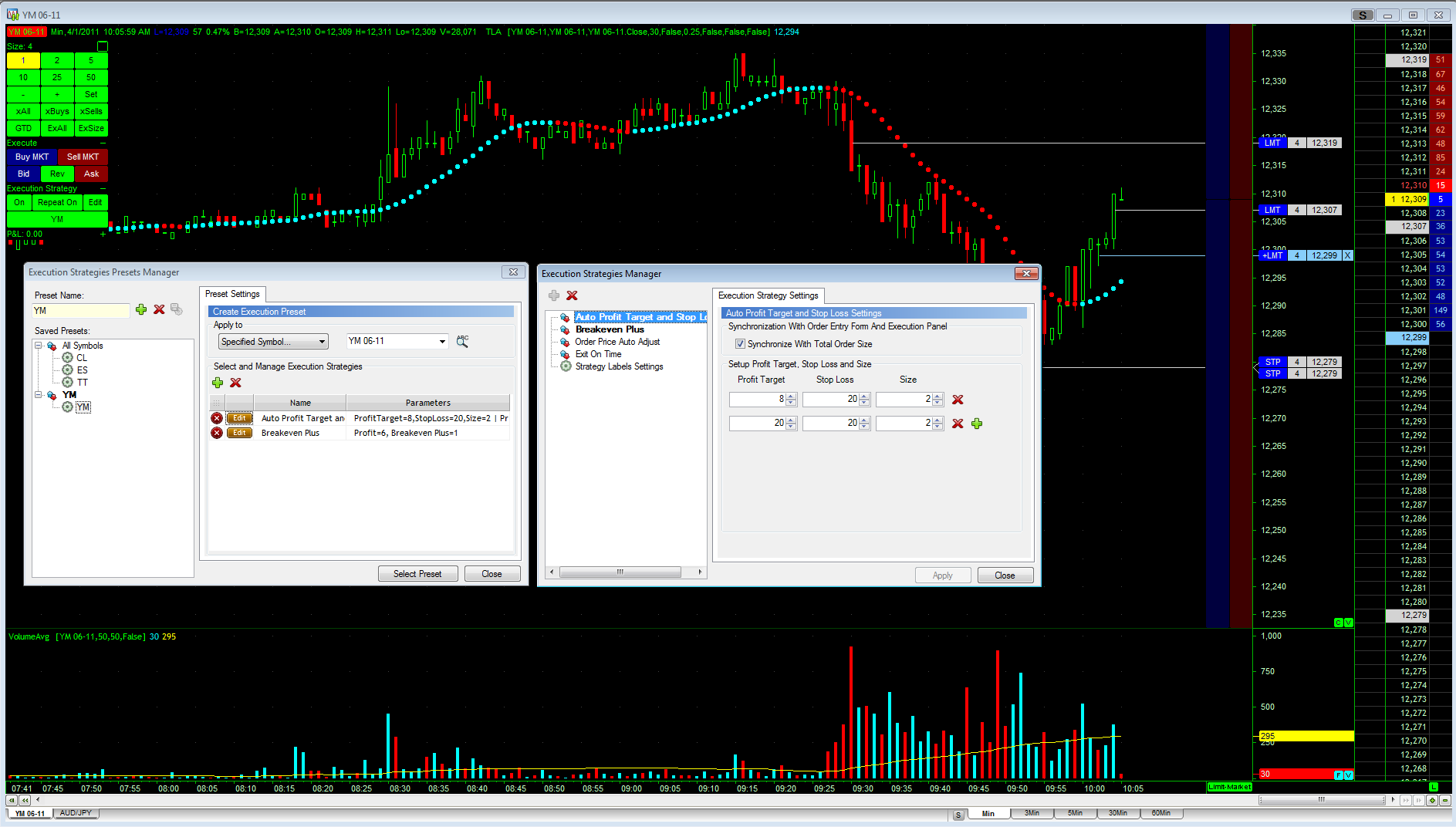The height and width of the screenshot is (827, 1456).
Task: Click the green L indicator at bottom right
Action: pos(1434,787)
